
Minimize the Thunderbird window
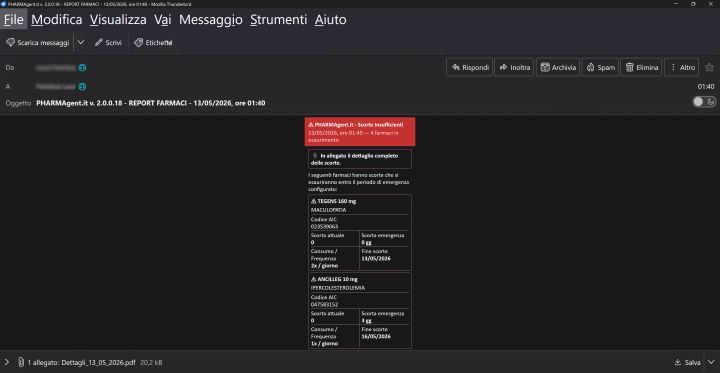tap(676, 4)
